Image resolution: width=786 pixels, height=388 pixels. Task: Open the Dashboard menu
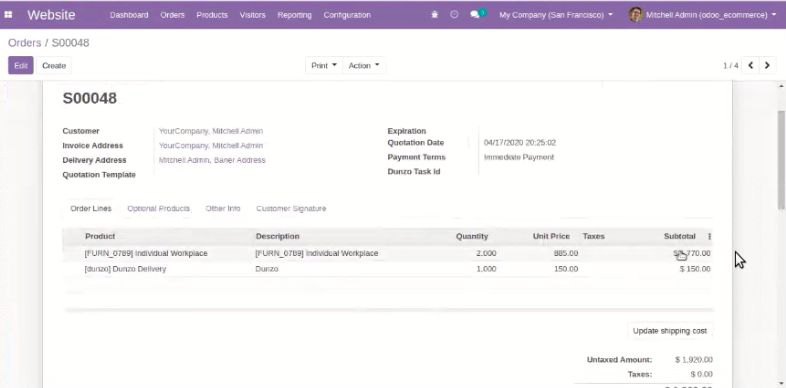point(129,15)
